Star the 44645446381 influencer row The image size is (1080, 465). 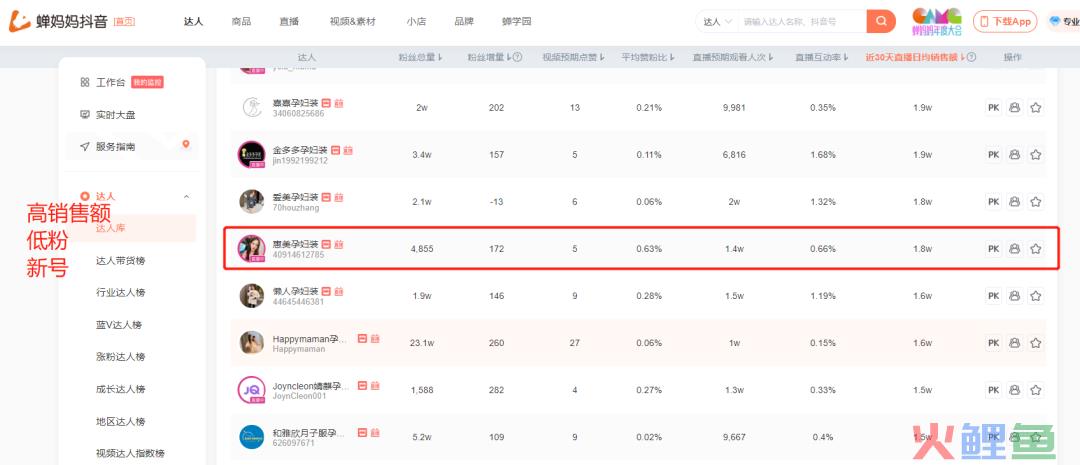(x=1035, y=296)
